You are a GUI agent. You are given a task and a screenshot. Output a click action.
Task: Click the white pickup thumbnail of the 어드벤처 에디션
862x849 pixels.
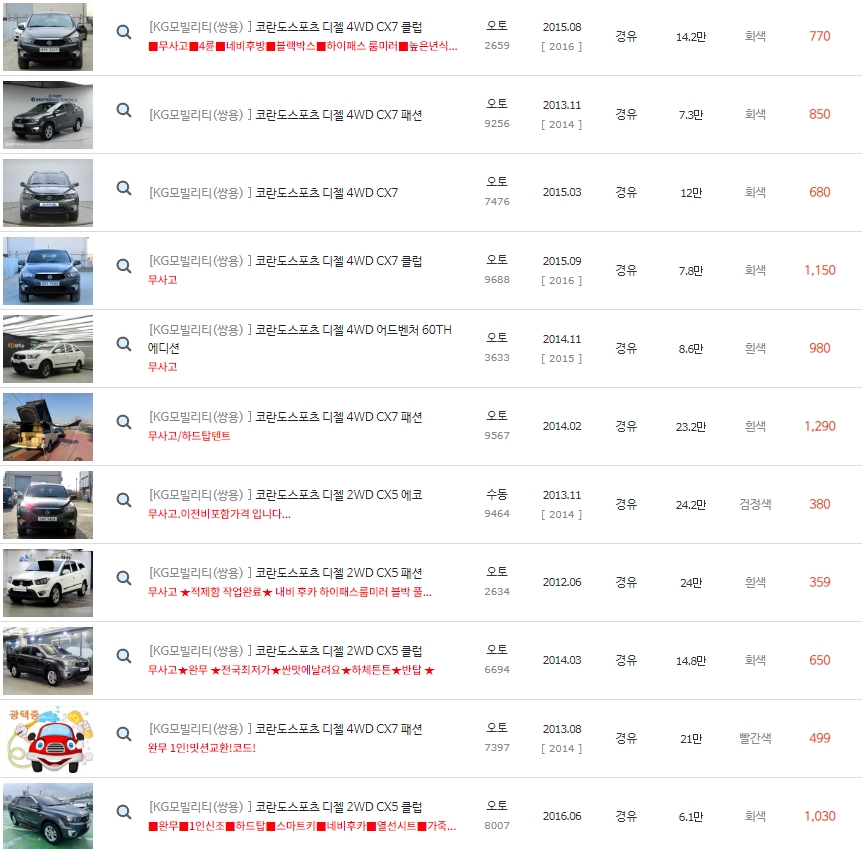click(47, 348)
